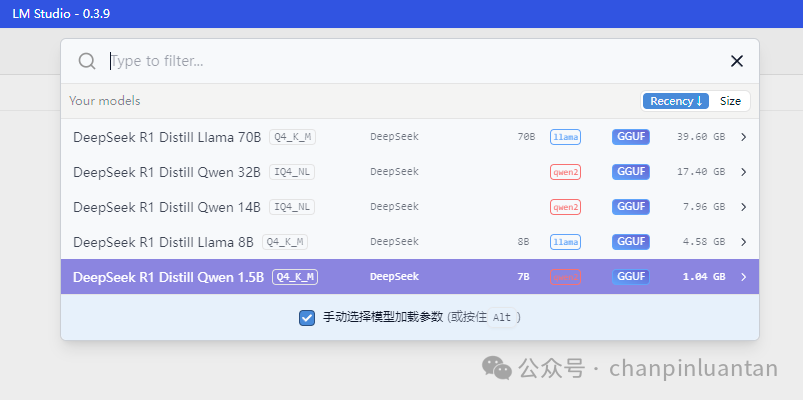Select DeepSeek R1 Distill Llama 70B model
Screen dimensions: 803x400
coord(410,137)
